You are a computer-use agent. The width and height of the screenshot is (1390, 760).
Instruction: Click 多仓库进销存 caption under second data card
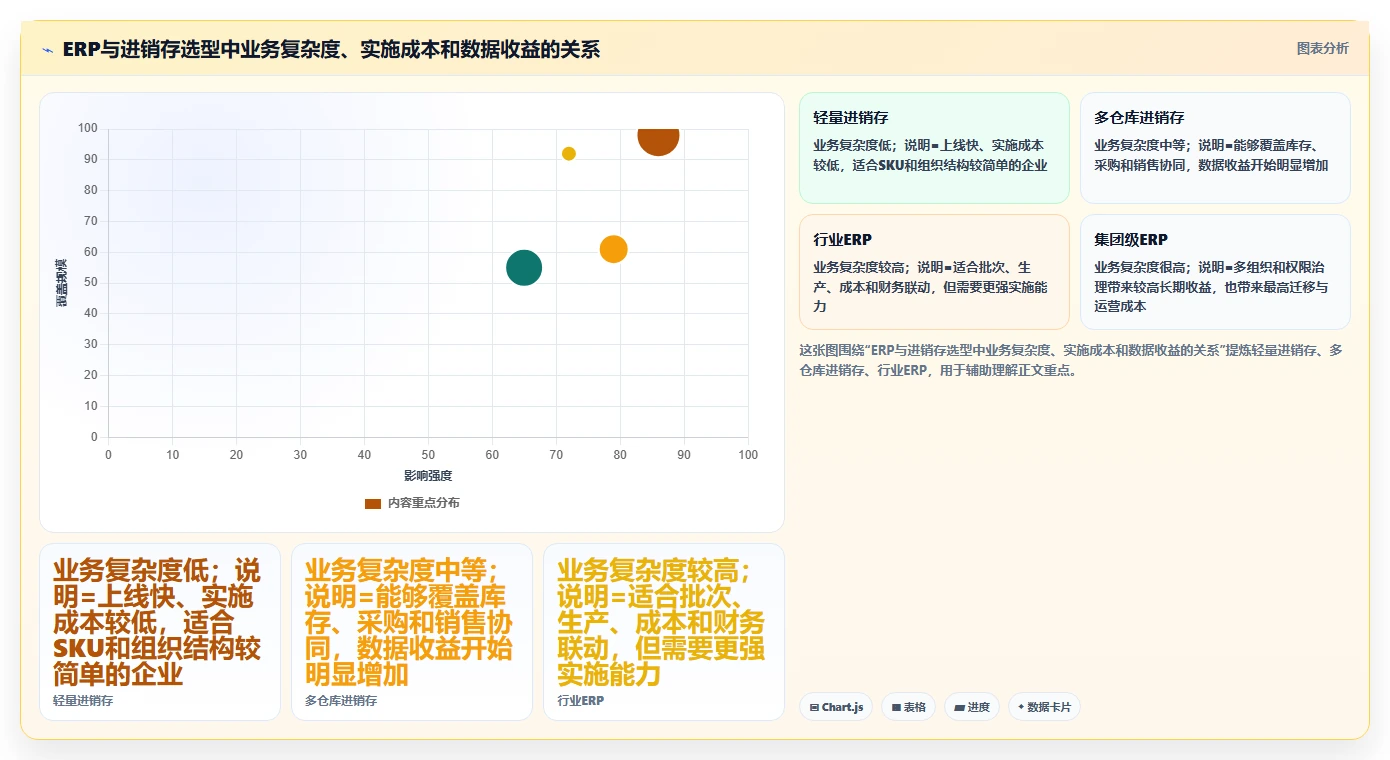[x=341, y=701]
